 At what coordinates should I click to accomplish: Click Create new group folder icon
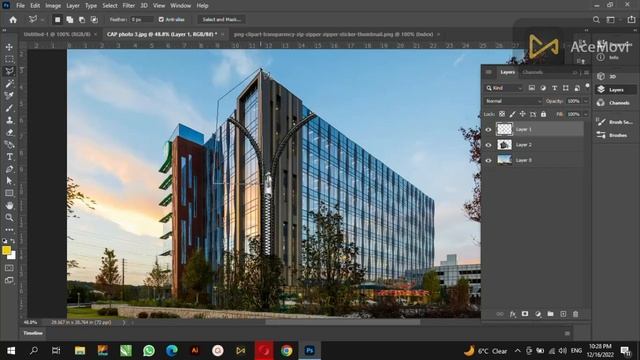click(x=551, y=314)
